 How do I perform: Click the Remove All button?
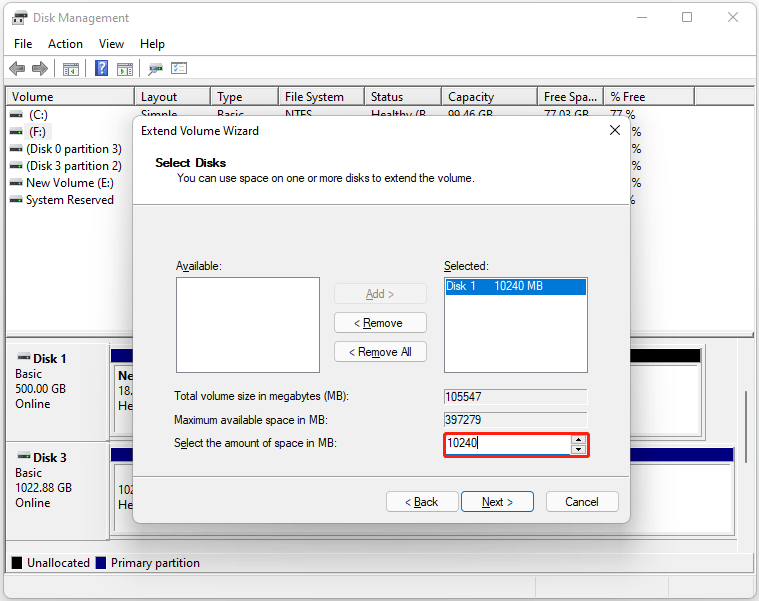[380, 352]
